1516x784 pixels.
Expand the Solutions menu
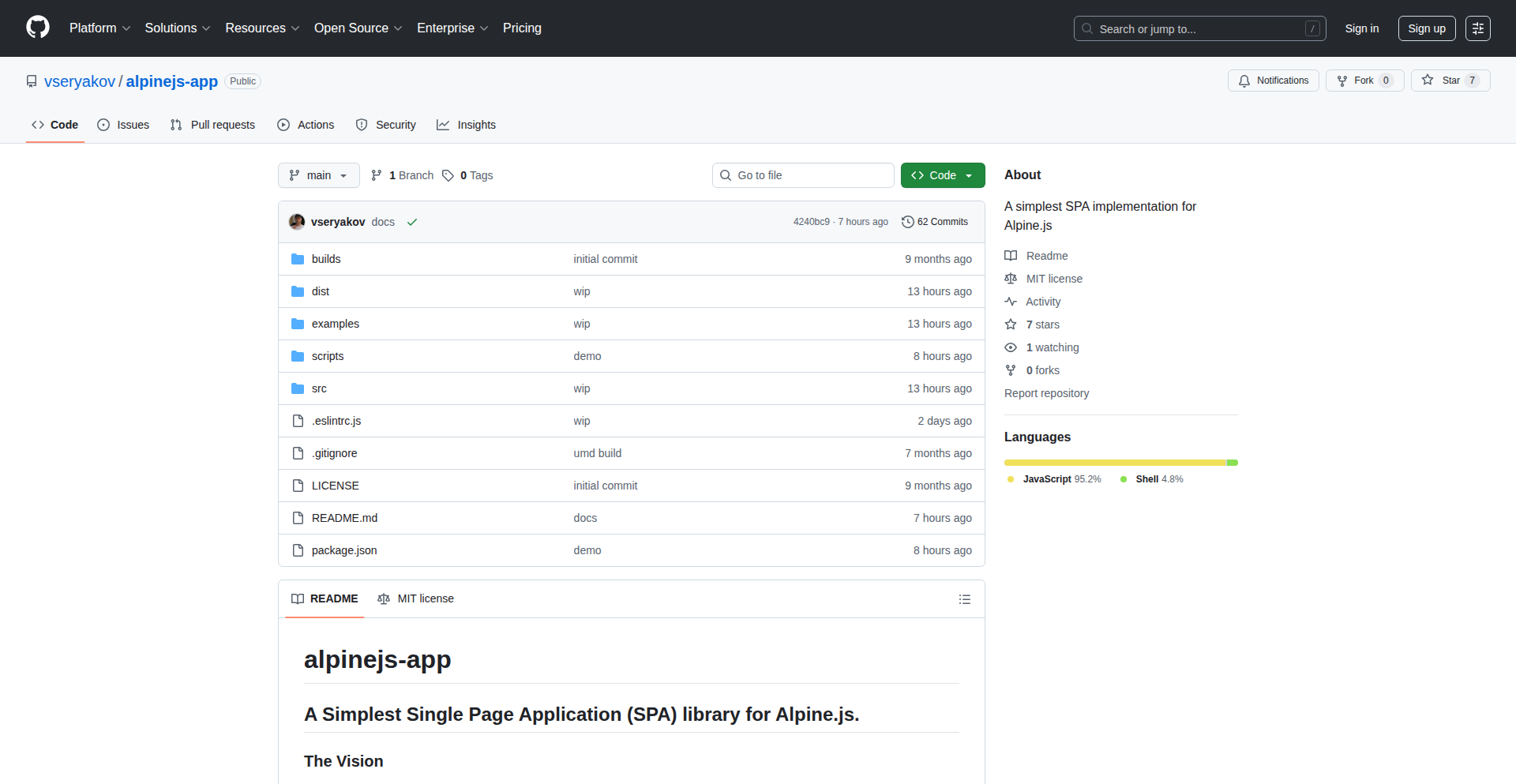click(x=178, y=28)
